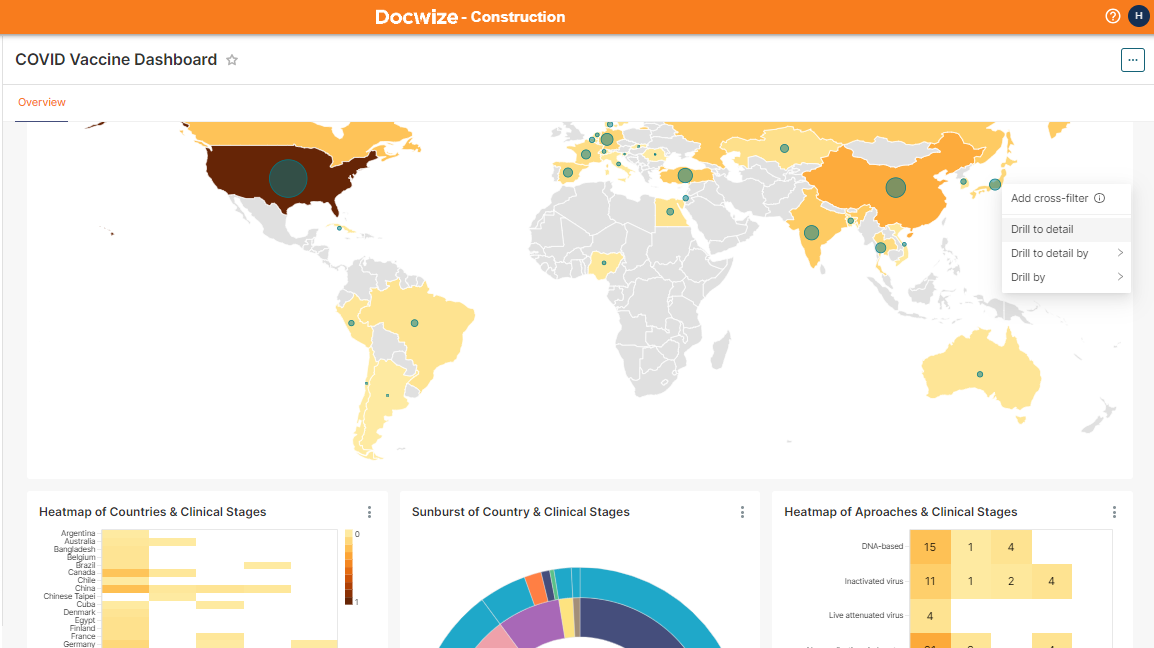Click the bubble marker on Australia
The height and width of the screenshot is (648, 1154).
[x=980, y=374]
